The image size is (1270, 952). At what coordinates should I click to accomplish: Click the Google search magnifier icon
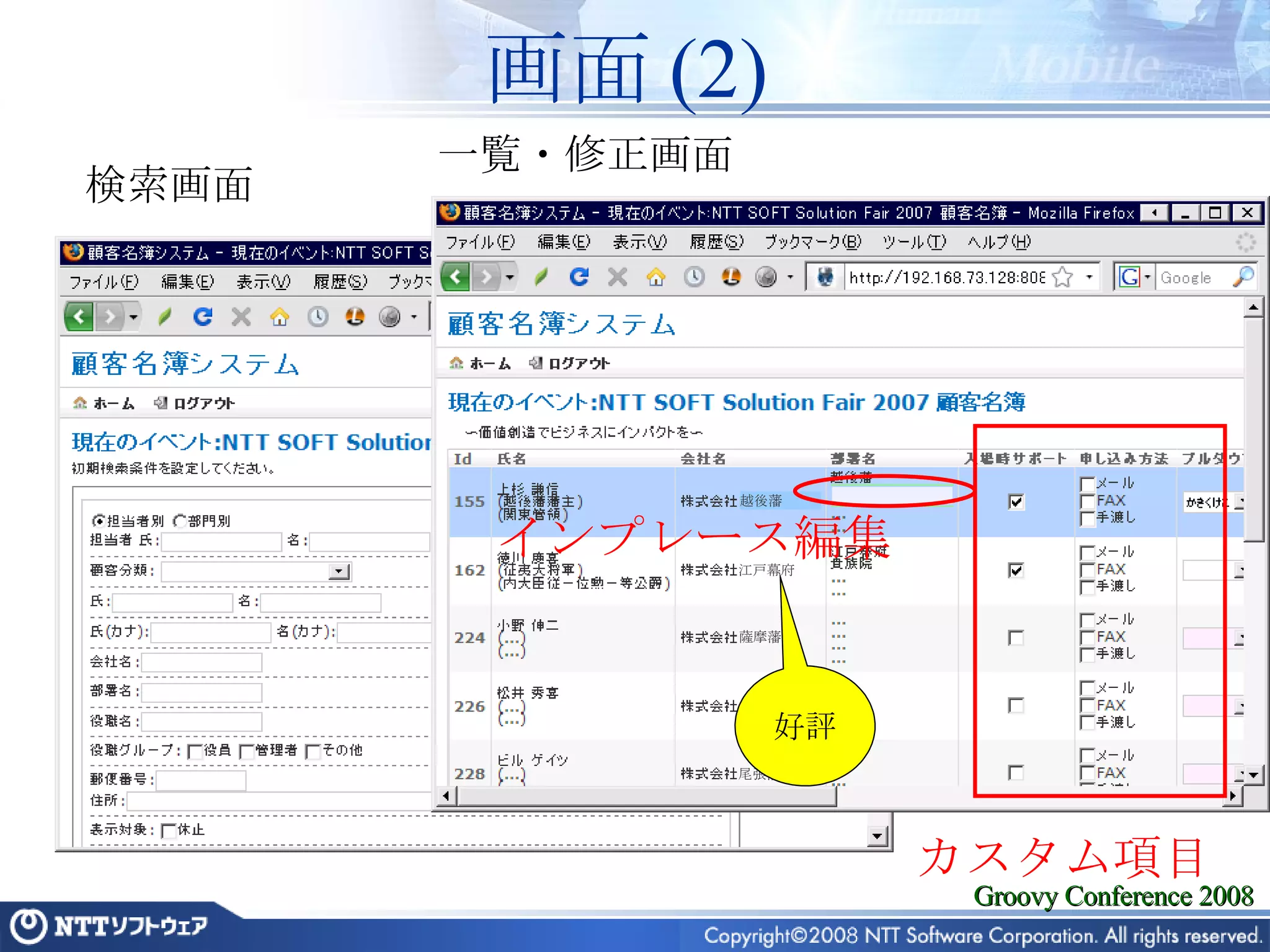1243,277
